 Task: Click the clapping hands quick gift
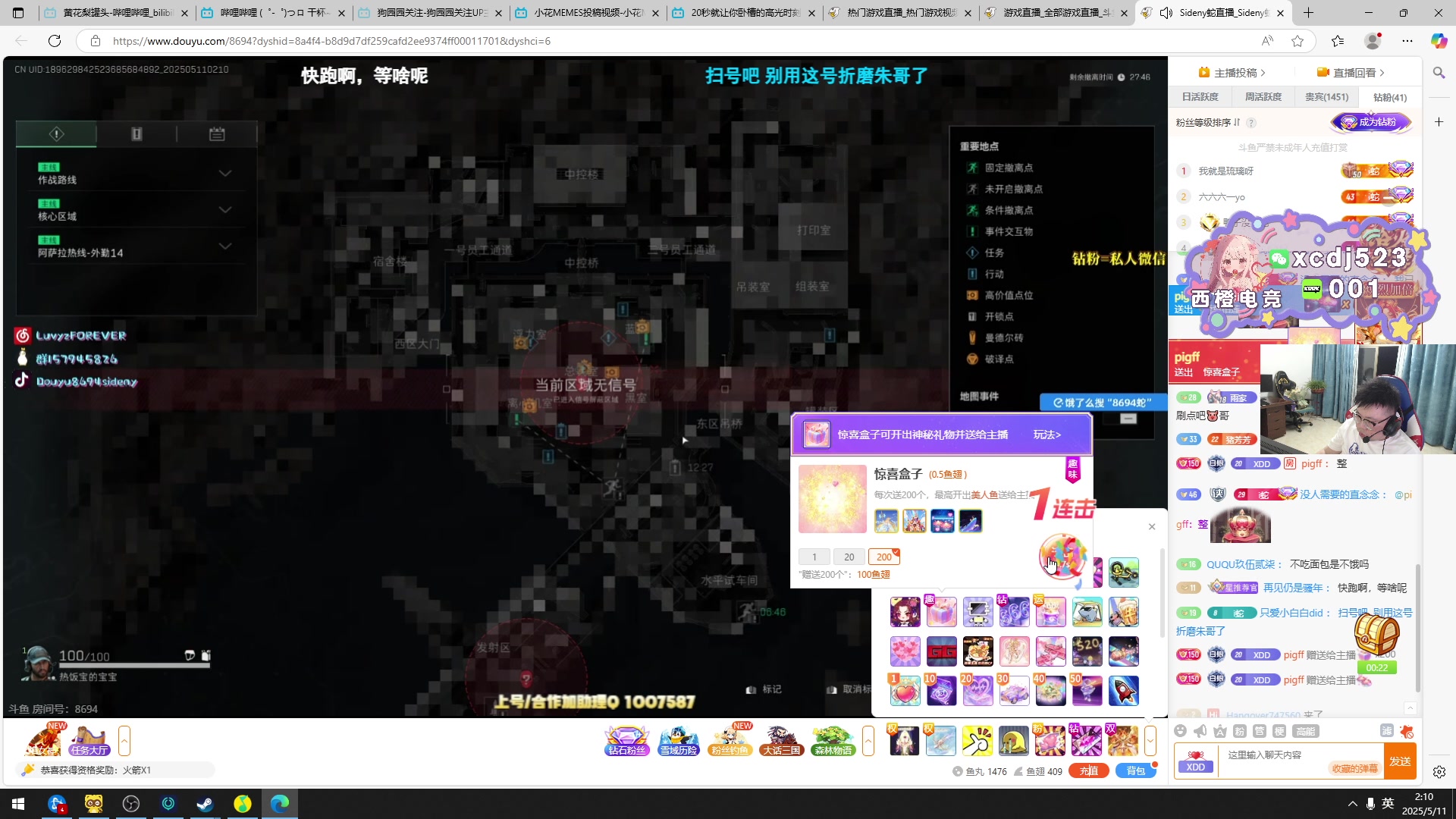977,741
